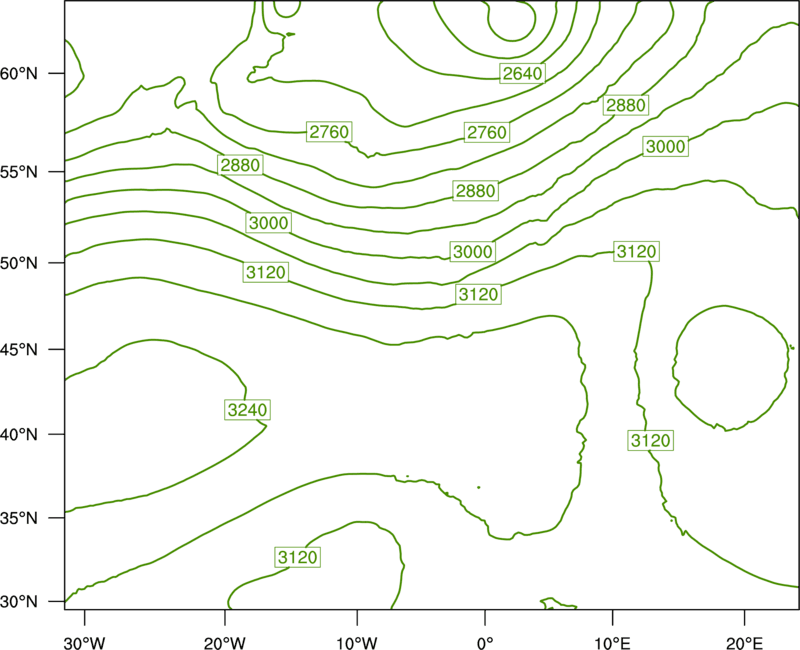
Task: Select the 40°N latitude axis label
Action: coord(19,435)
